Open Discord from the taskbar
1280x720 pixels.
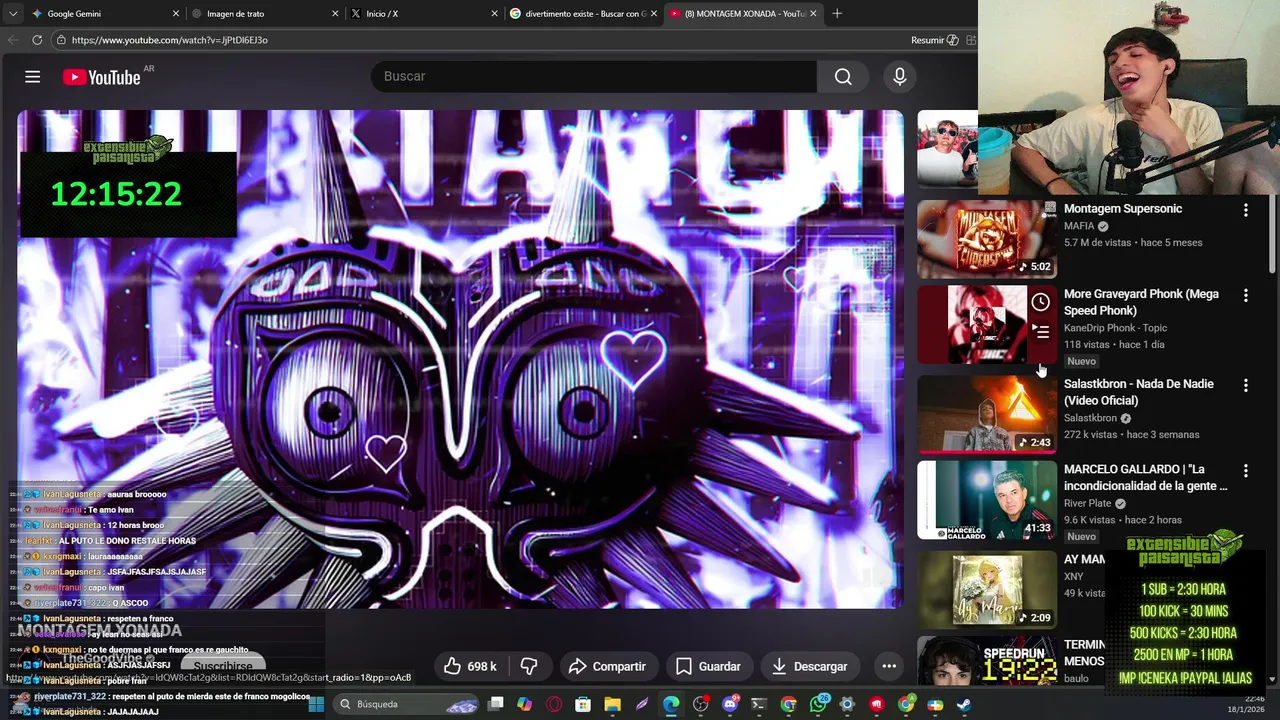point(730,704)
